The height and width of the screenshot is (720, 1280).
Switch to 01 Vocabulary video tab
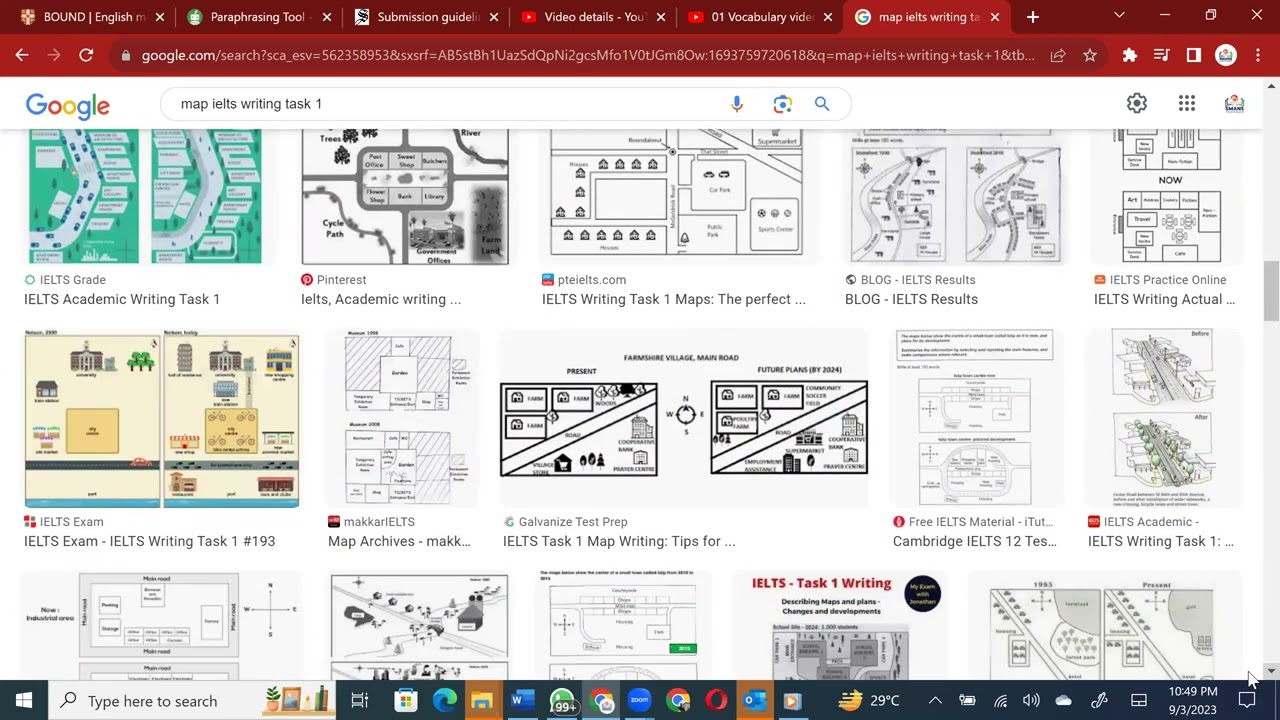pos(758,17)
